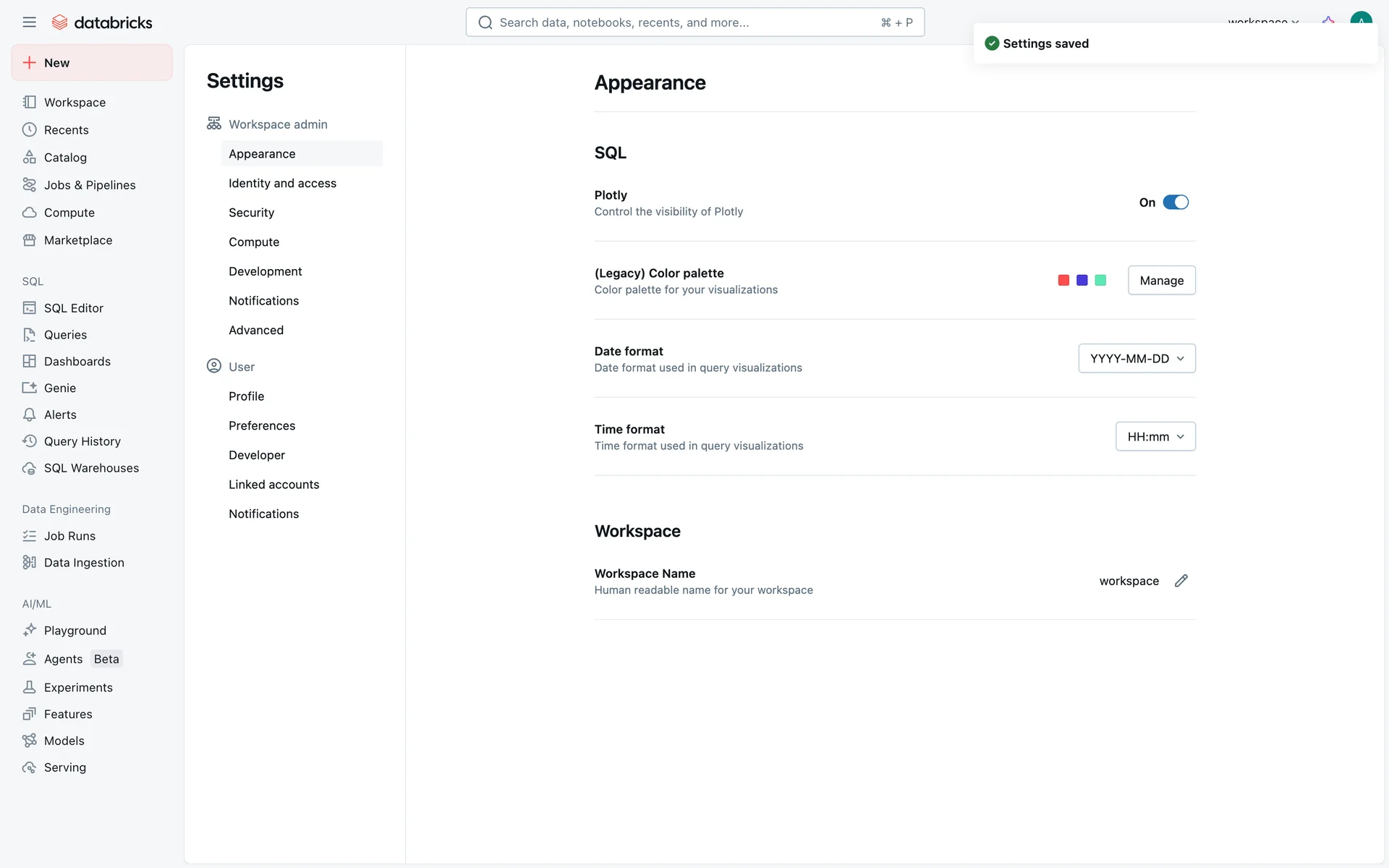
Task: Toggle the Plotly visibility switch off
Action: [x=1175, y=203]
